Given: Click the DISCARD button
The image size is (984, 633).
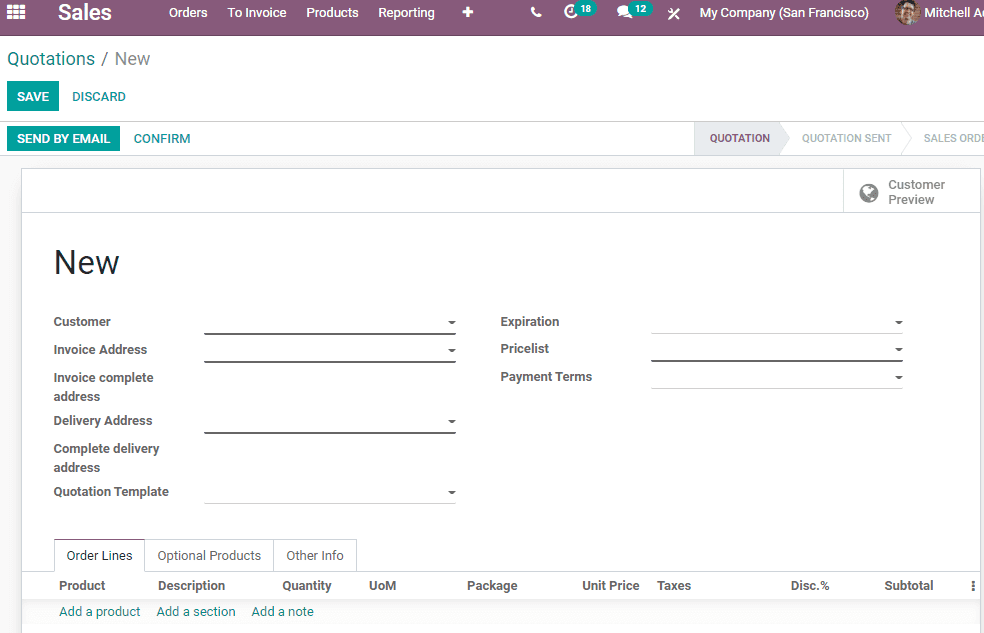Looking at the screenshot, I should coord(99,97).
